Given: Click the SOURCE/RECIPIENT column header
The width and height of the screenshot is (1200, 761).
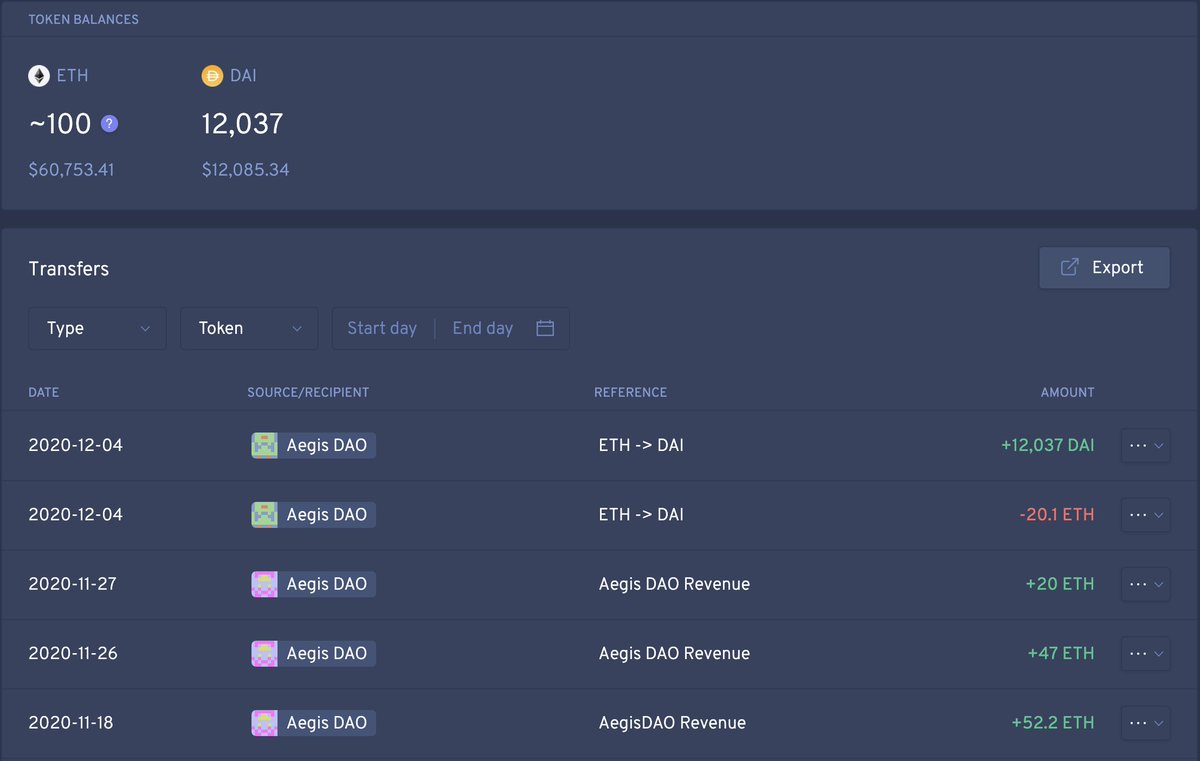Looking at the screenshot, I should pyautogui.click(x=308, y=392).
